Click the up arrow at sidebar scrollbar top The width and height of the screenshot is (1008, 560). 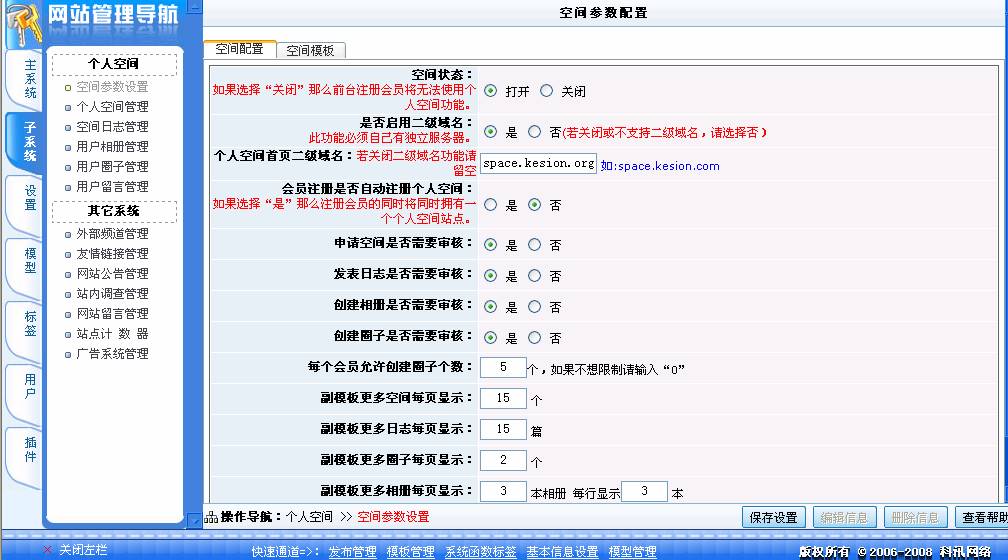coord(194,7)
